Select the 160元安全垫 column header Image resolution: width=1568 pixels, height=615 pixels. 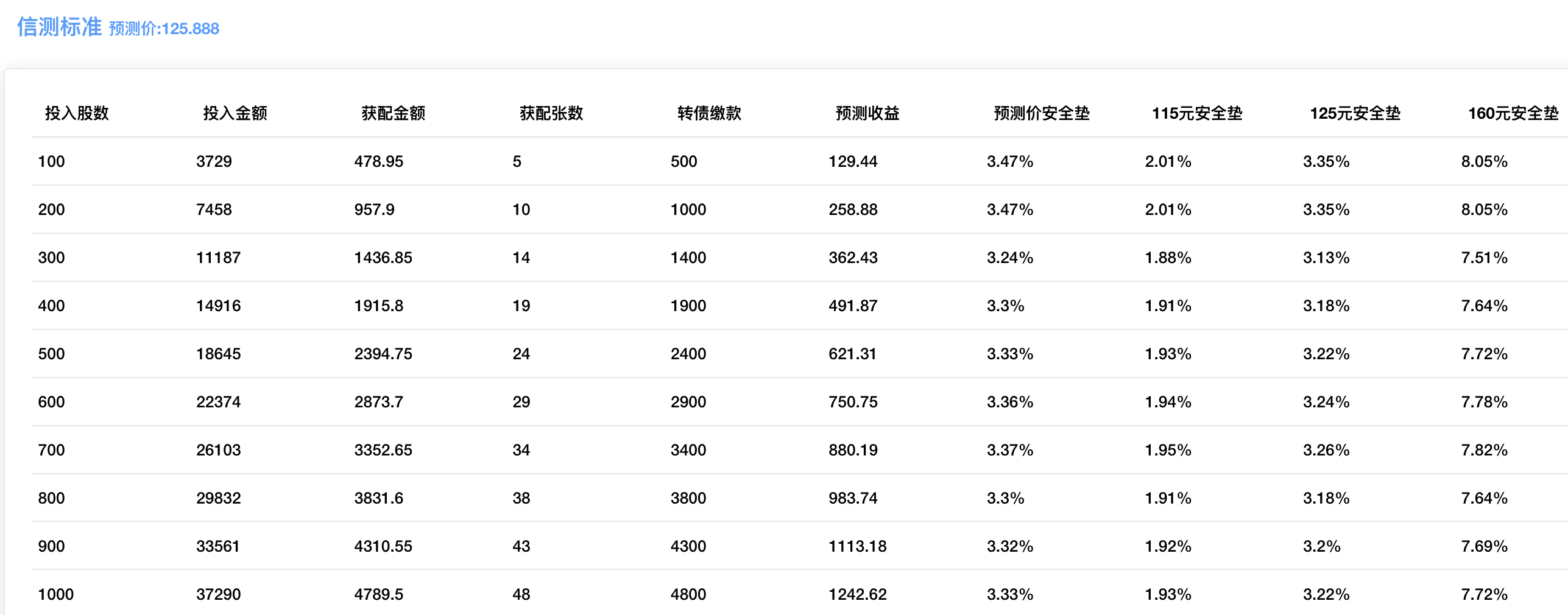[1513, 113]
